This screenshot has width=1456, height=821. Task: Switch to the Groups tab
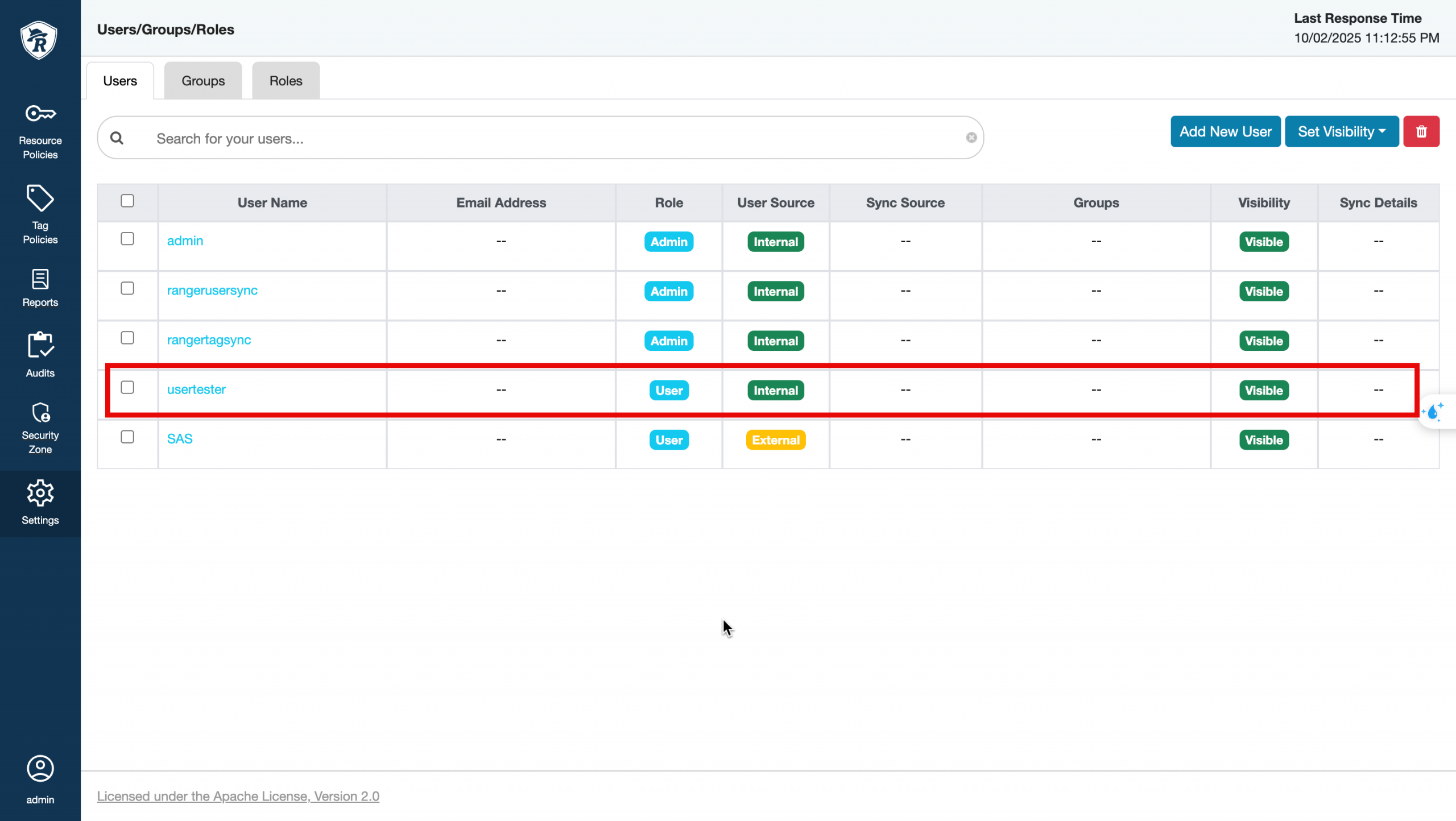pyautogui.click(x=203, y=81)
